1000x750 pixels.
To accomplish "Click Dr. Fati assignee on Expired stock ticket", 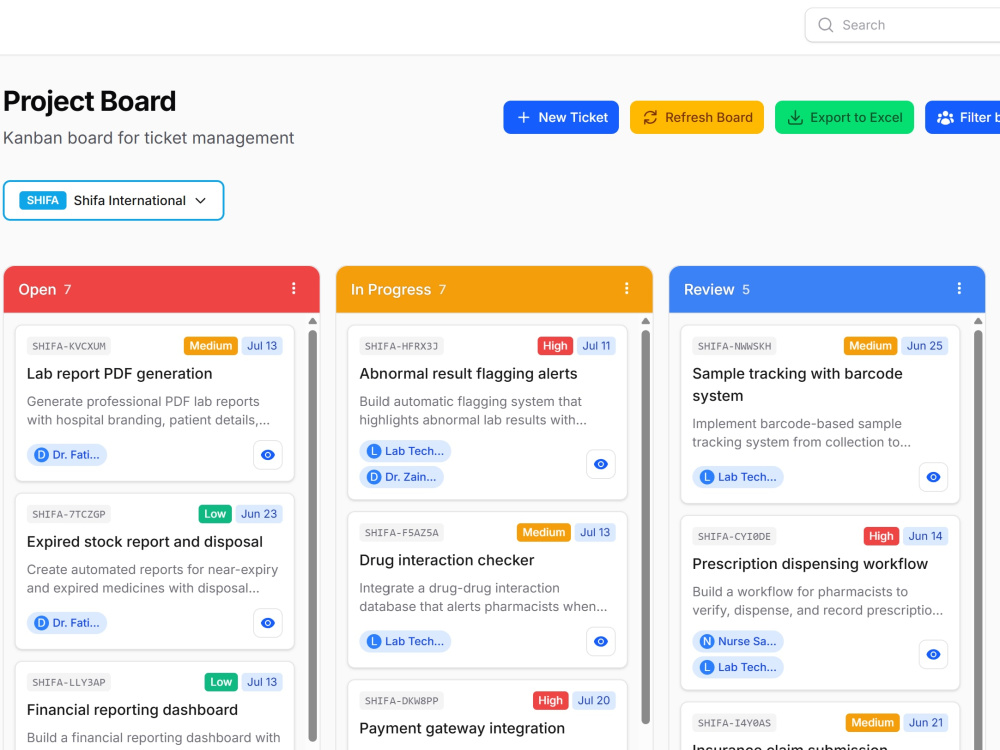I will pyautogui.click(x=67, y=623).
